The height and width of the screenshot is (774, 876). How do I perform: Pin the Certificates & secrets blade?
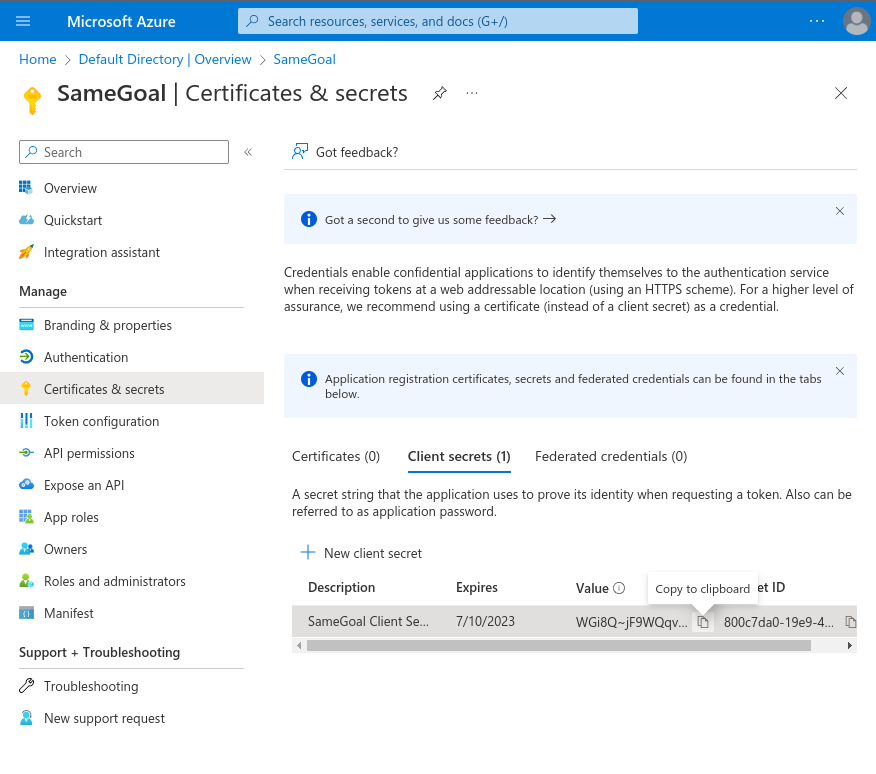pos(440,93)
